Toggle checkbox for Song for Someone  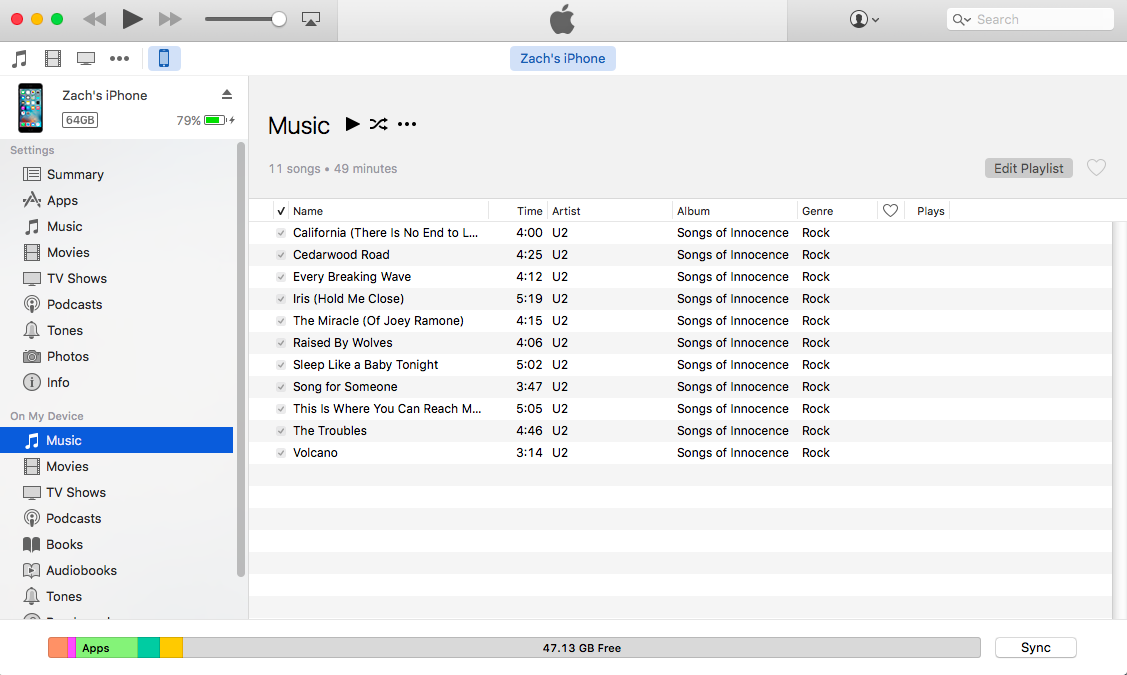[x=281, y=387]
